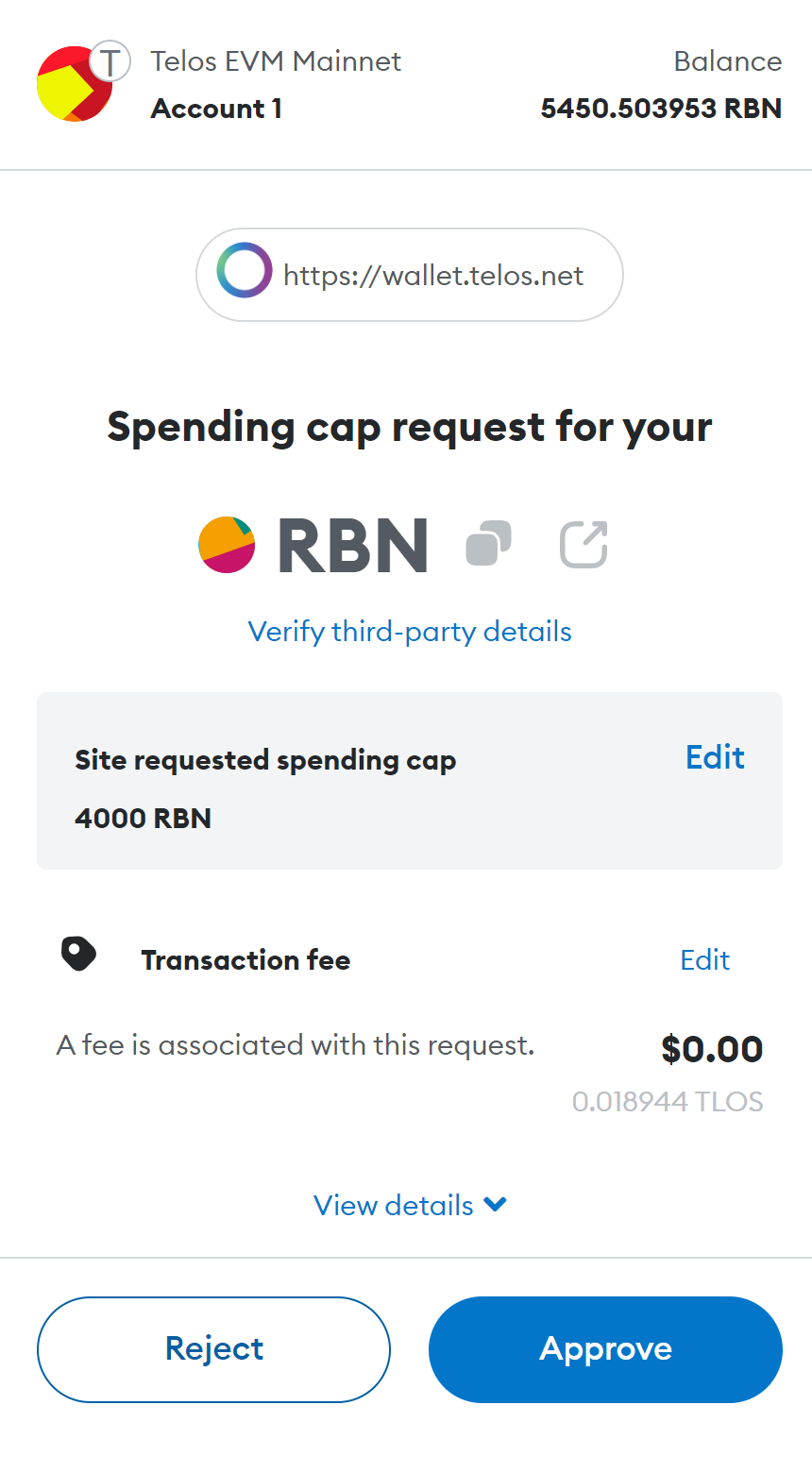The height and width of the screenshot is (1473, 812).
Task: Reject the spending cap request
Action: tap(213, 1348)
